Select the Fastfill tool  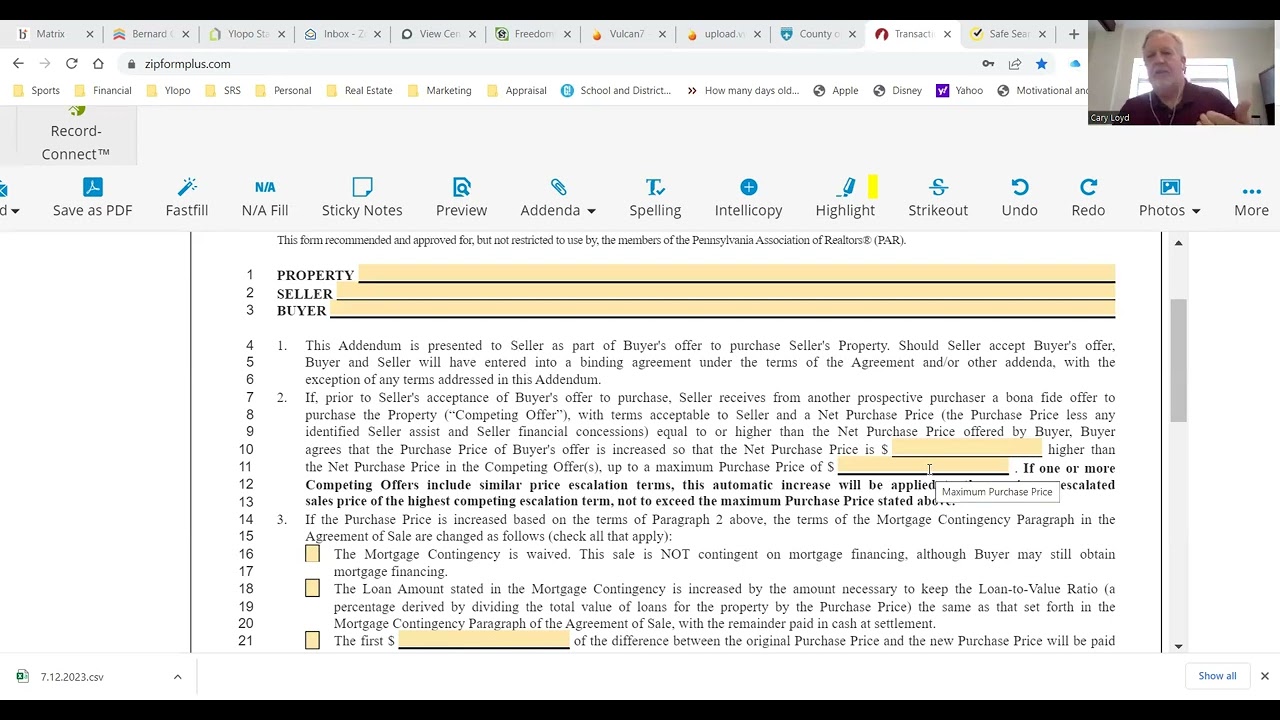[x=187, y=197]
